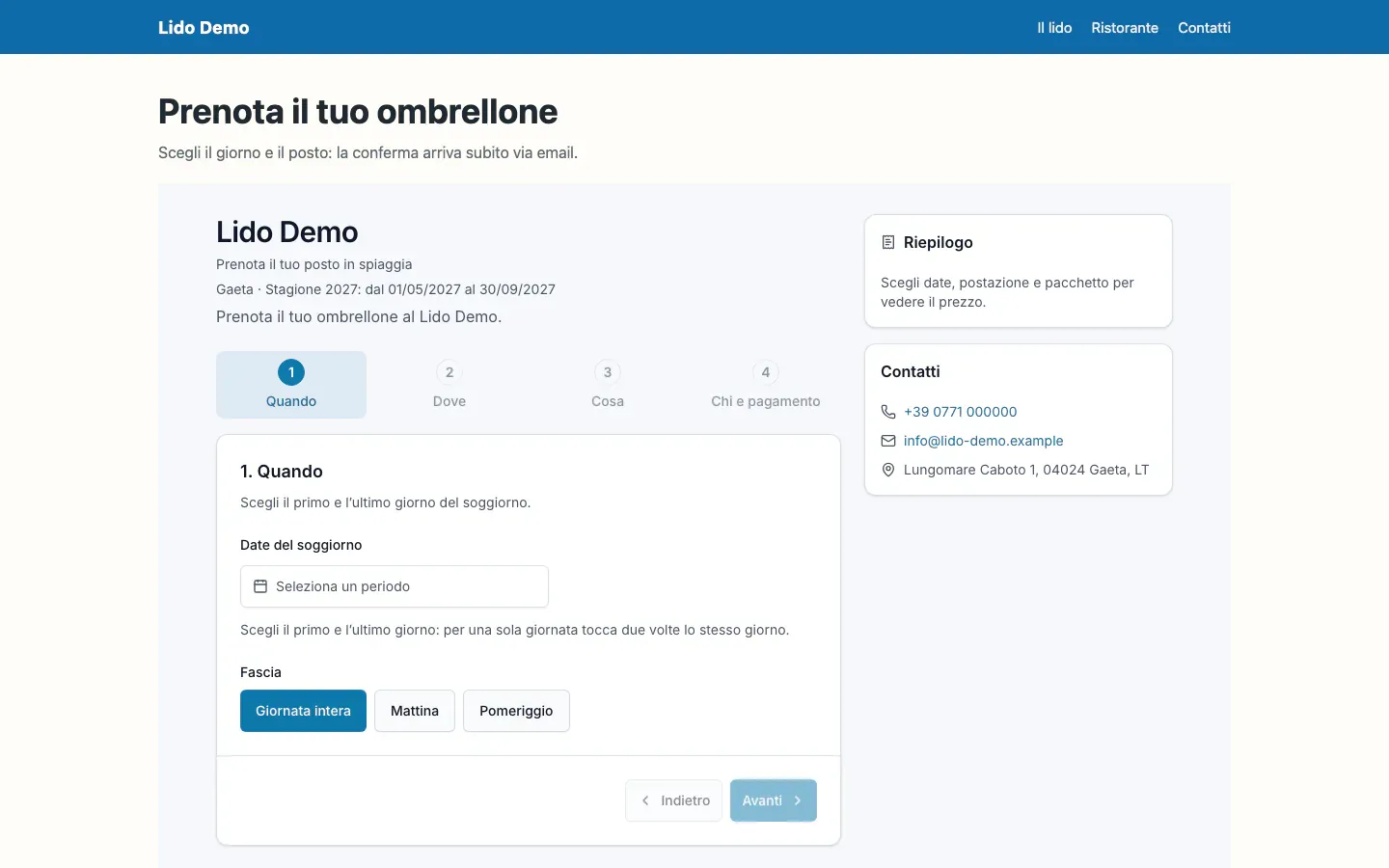Click the Prenota il tuo ombrellone heading
The image size is (1389, 868).
click(x=358, y=112)
